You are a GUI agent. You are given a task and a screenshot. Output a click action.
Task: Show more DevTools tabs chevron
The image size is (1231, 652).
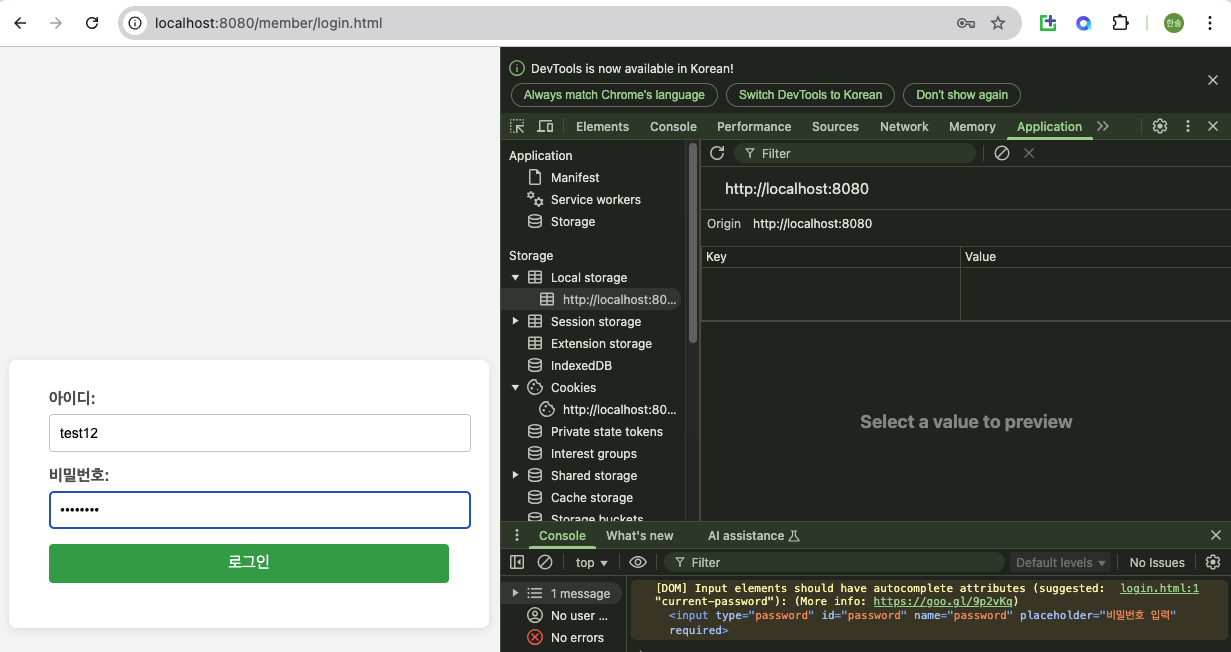pos(1103,126)
